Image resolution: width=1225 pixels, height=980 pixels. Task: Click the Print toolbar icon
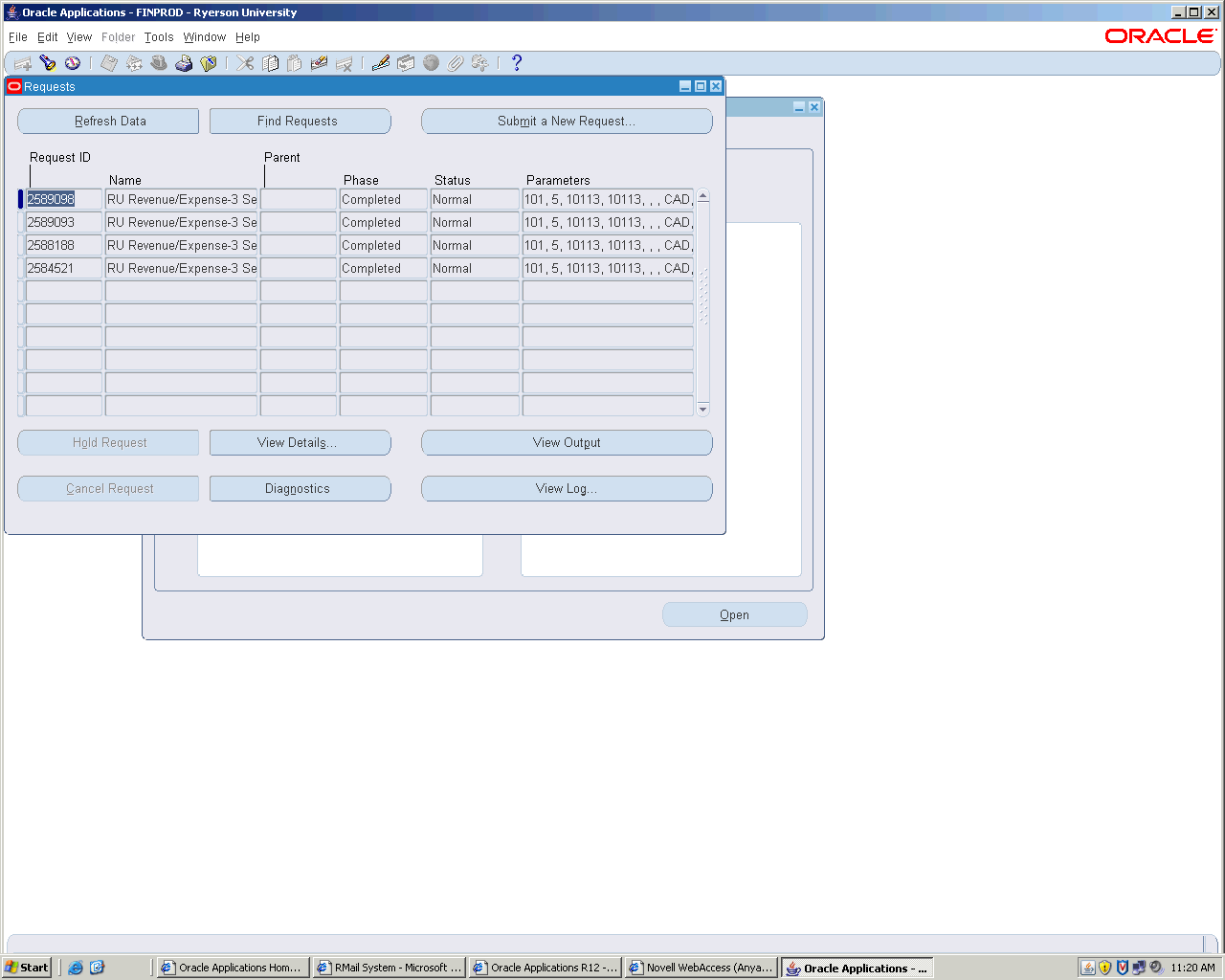(184, 63)
